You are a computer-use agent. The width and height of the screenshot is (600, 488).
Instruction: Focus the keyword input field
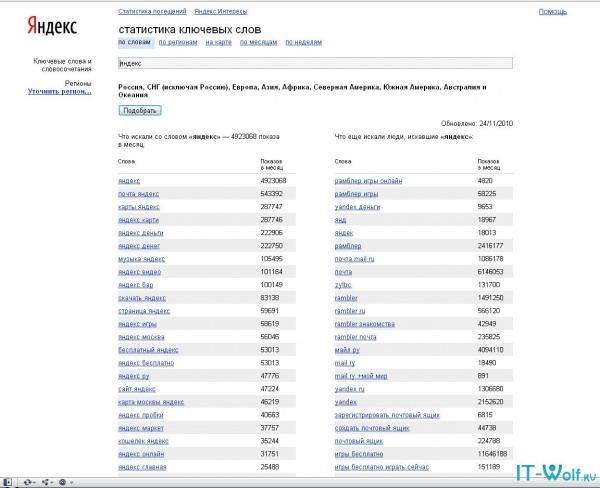[x=315, y=63]
